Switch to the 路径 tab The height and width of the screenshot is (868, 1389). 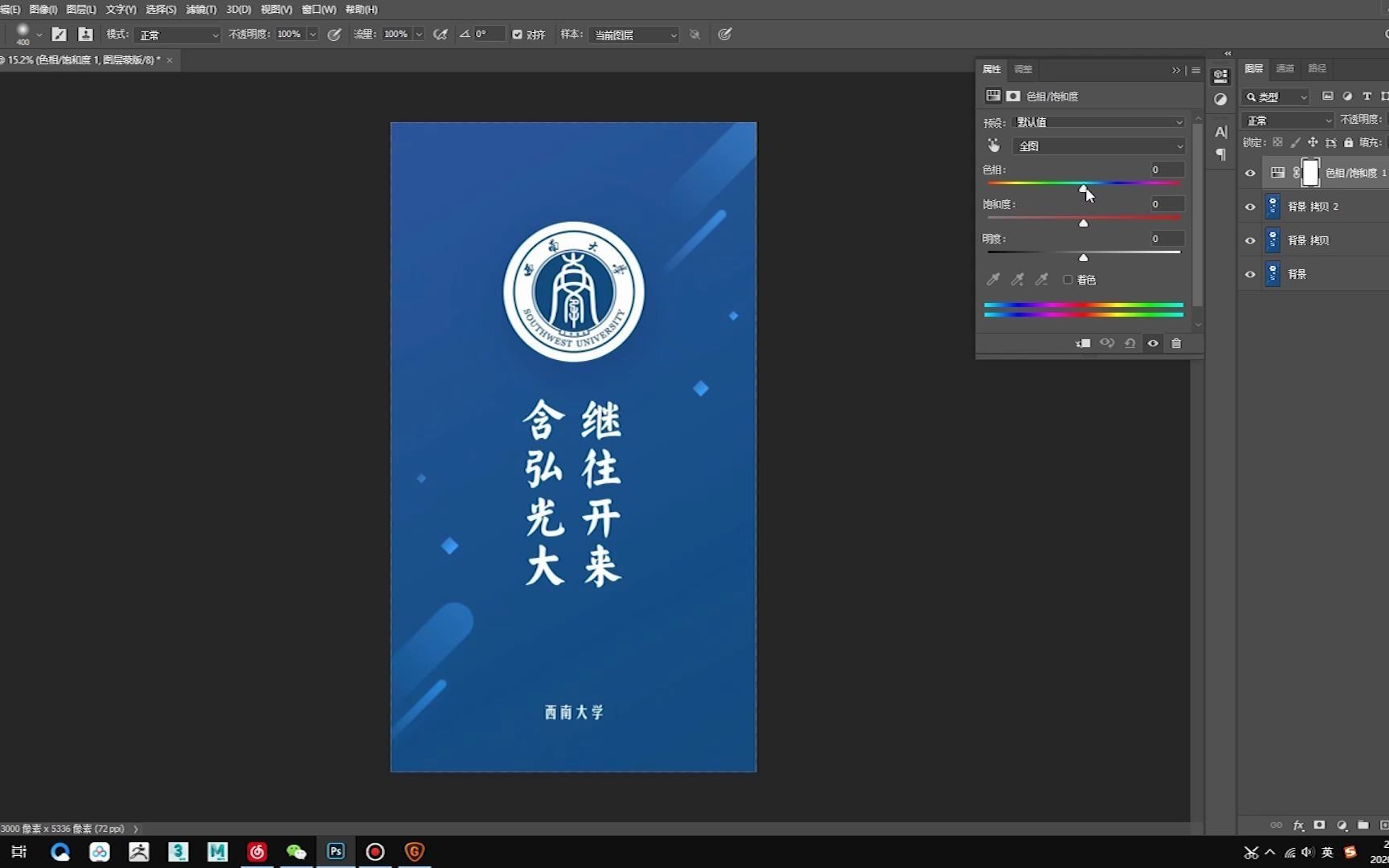point(1317,68)
